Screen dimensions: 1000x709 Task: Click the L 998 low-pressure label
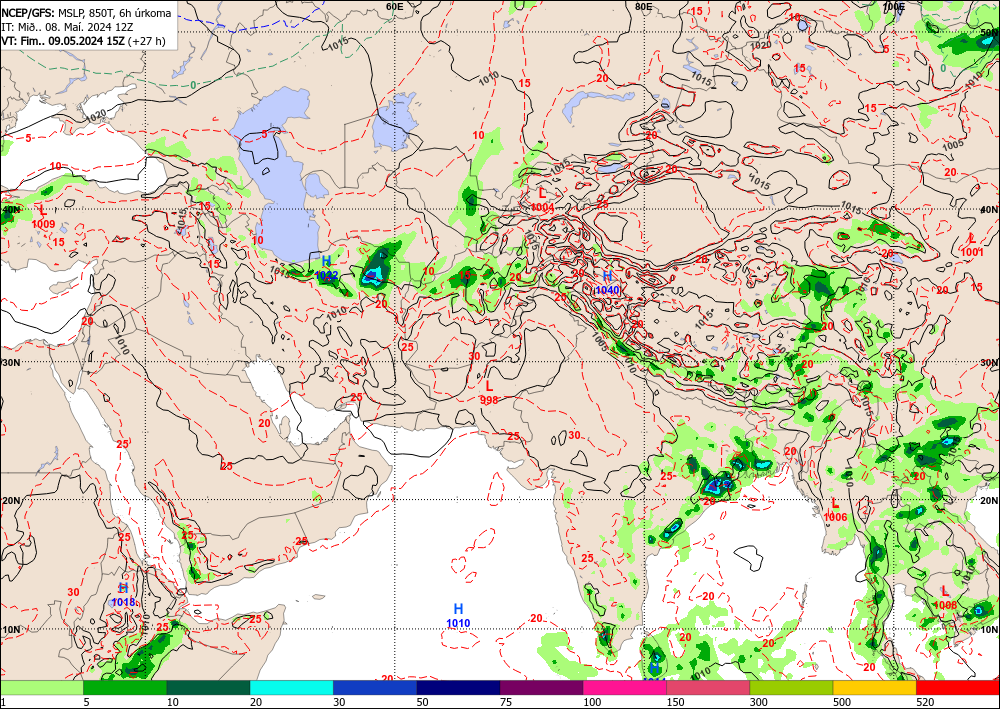point(489,393)
